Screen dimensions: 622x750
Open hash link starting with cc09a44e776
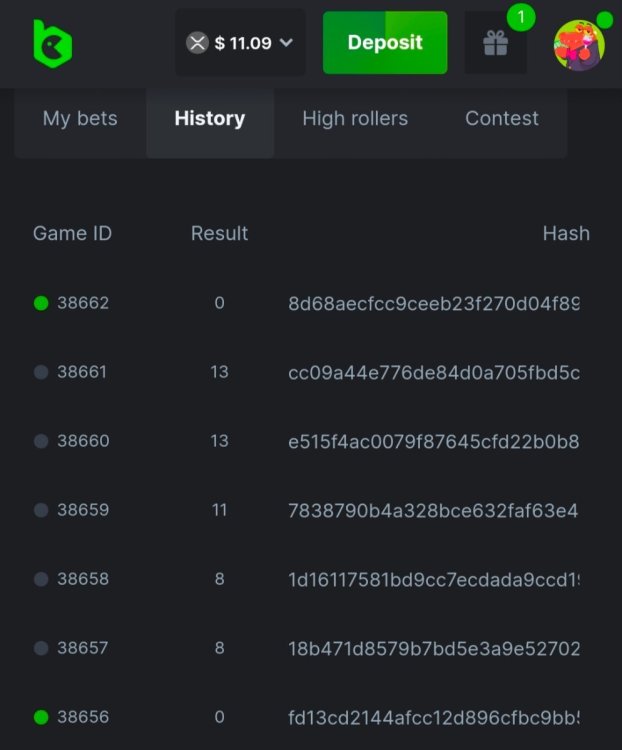tap(433, 372)
